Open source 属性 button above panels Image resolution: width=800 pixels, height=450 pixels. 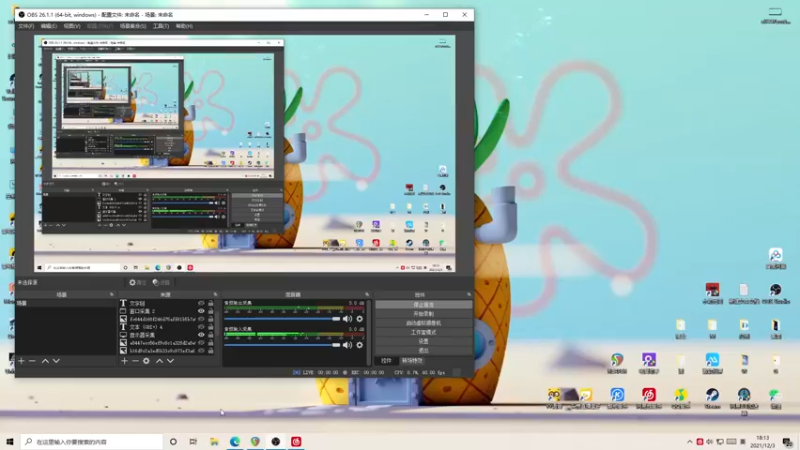tap(137, 282)
